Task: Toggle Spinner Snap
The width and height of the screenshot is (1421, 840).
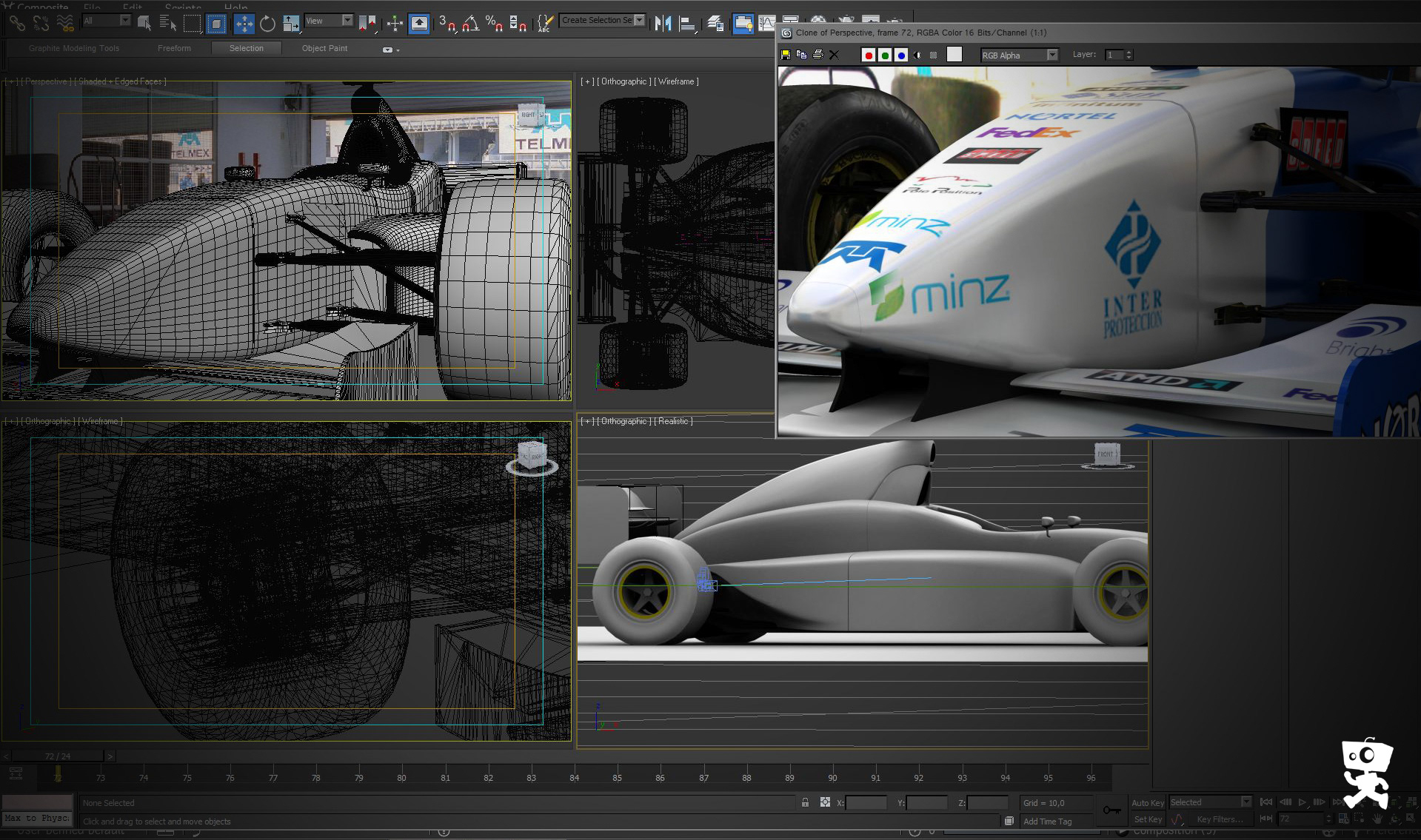Action: point(518,24)
